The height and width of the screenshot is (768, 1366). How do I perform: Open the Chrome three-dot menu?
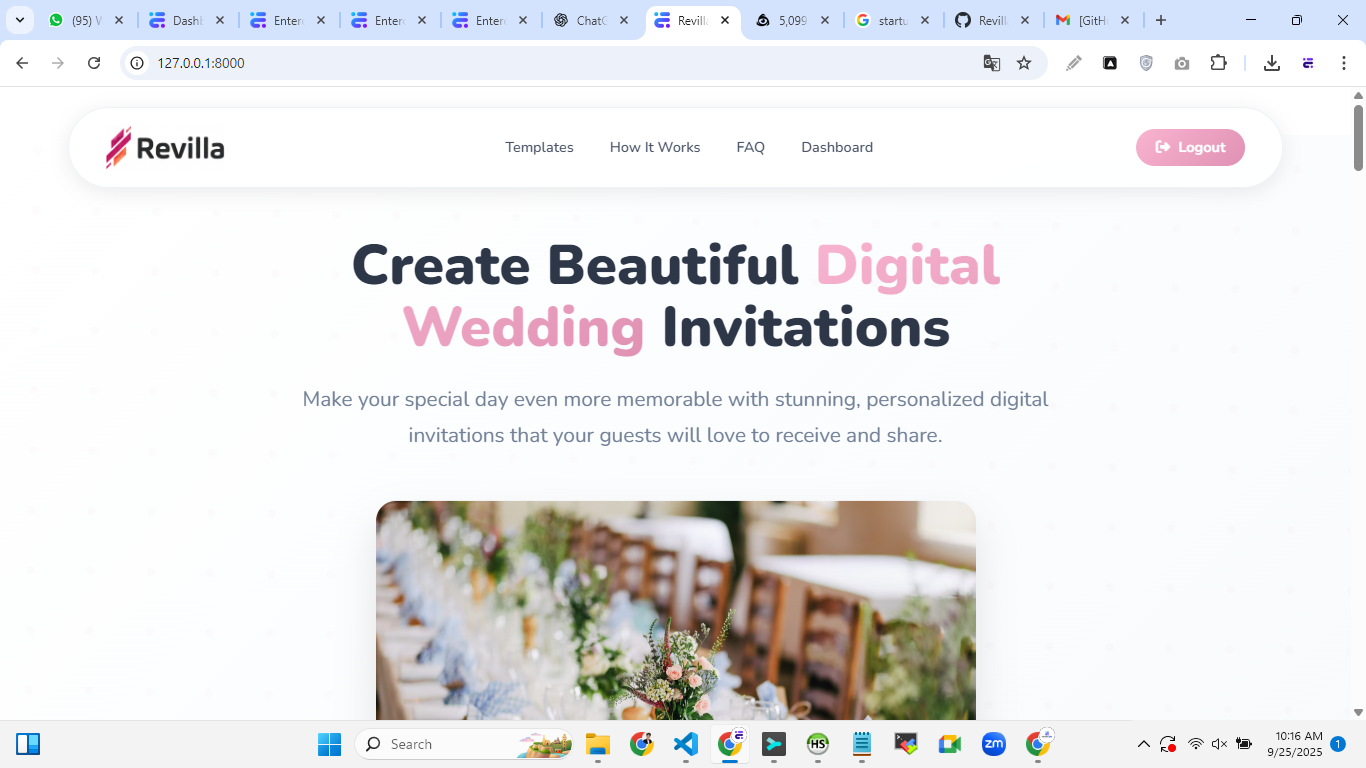1344,63
